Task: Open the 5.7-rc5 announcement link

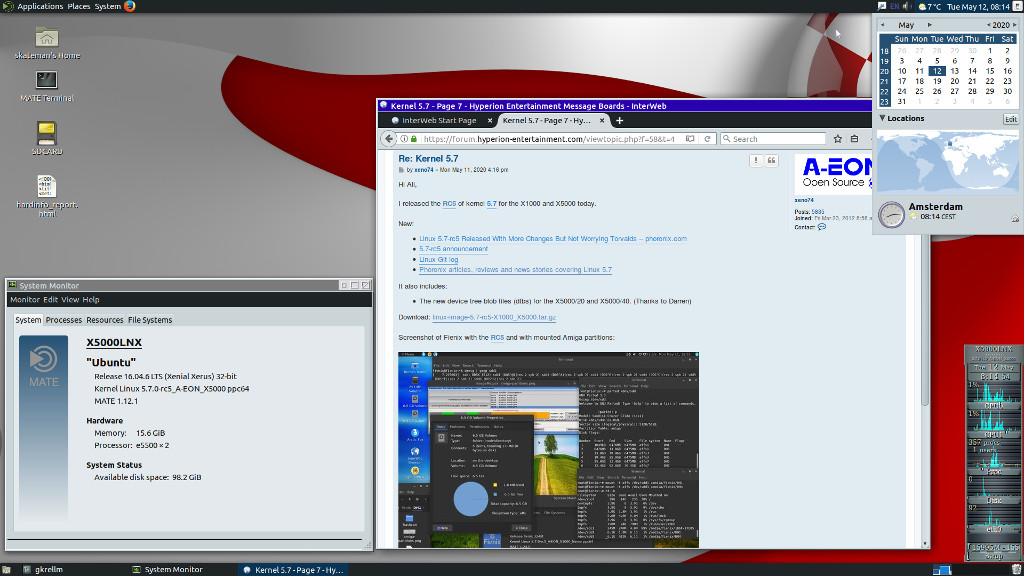Action: pyautogui.click(x=453, y=249)
